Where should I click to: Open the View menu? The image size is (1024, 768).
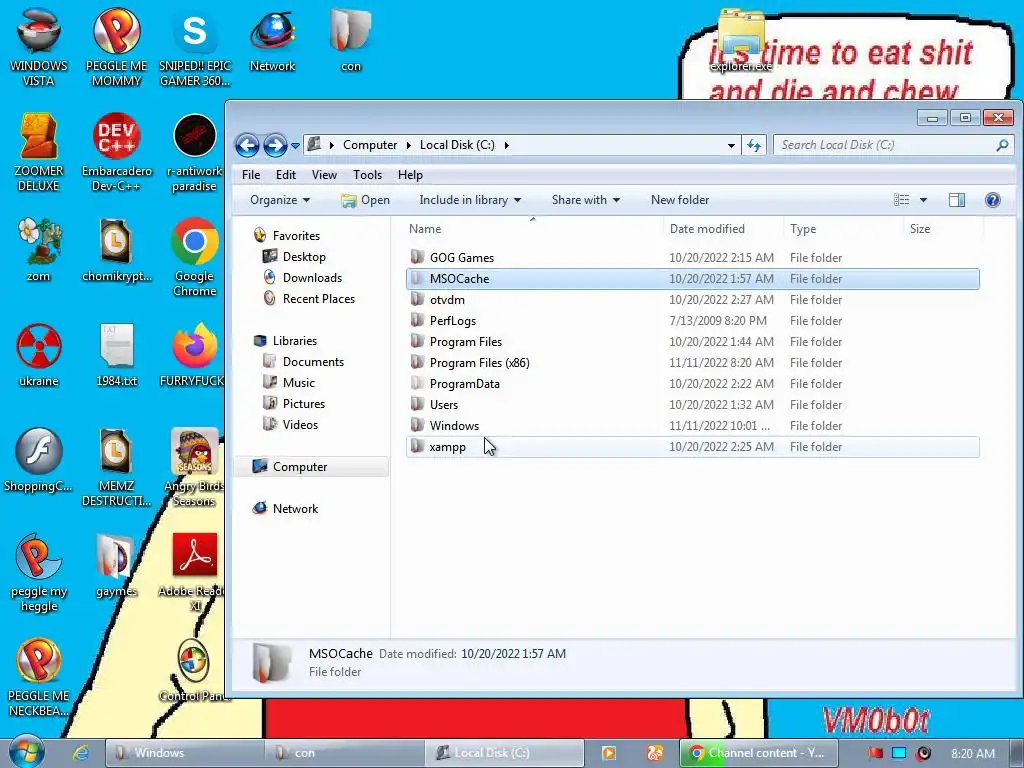point(324,175)
